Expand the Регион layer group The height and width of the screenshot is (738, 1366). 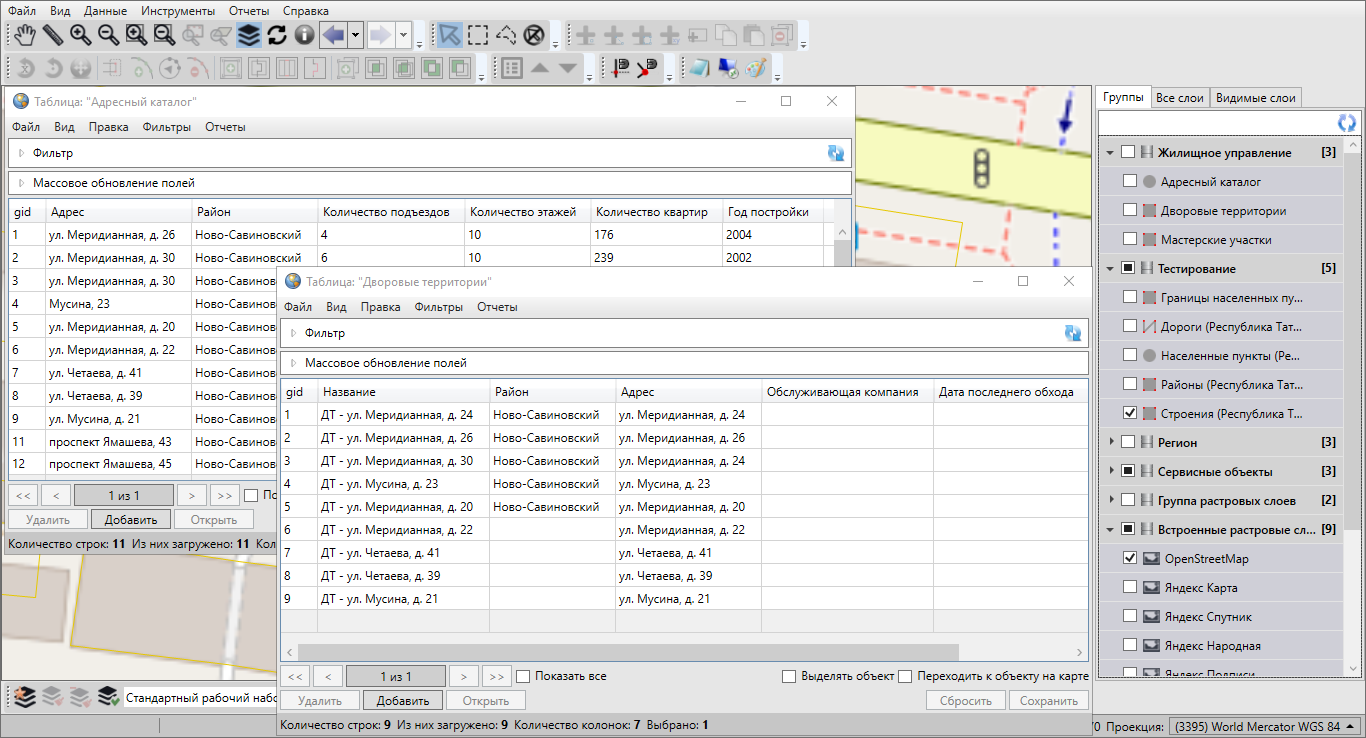(1110, 442)
